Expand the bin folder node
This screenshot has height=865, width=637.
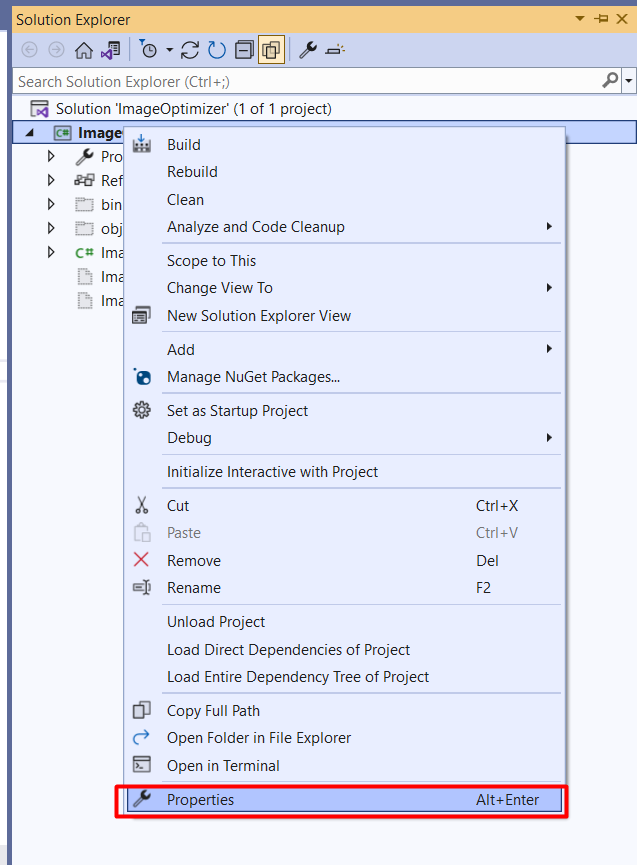51,204
